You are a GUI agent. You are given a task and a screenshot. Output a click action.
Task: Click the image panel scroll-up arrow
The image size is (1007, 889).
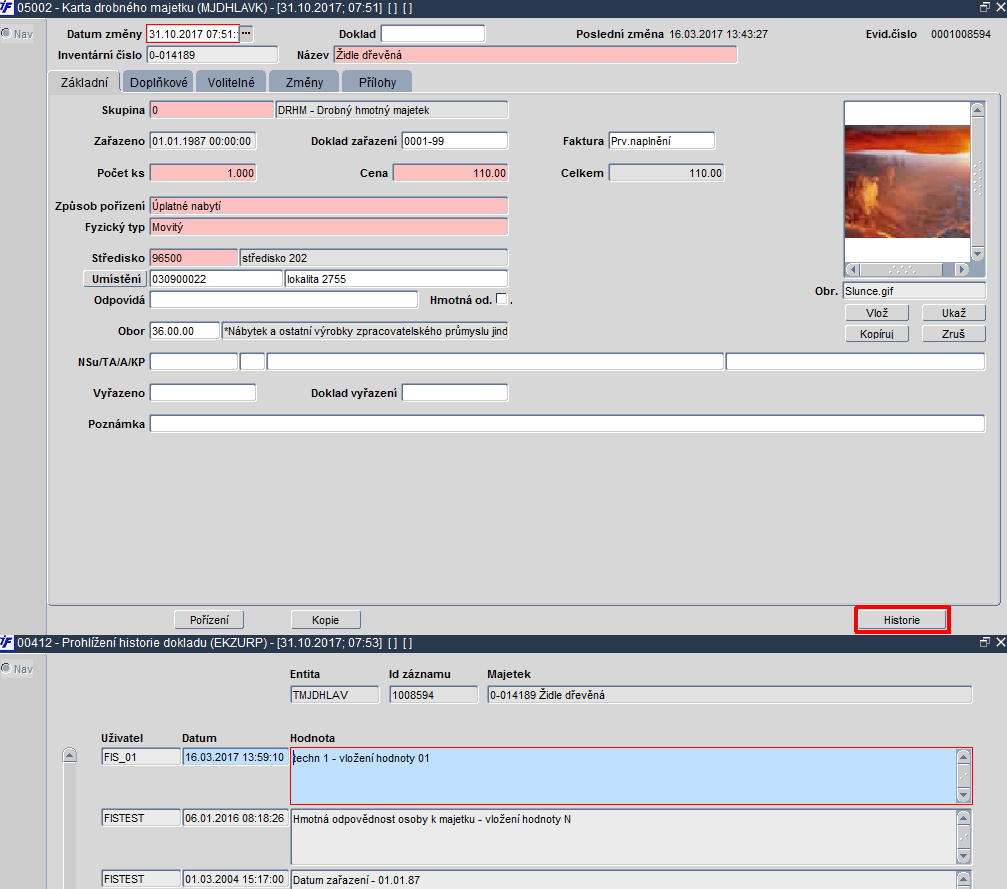pos(977,110)
